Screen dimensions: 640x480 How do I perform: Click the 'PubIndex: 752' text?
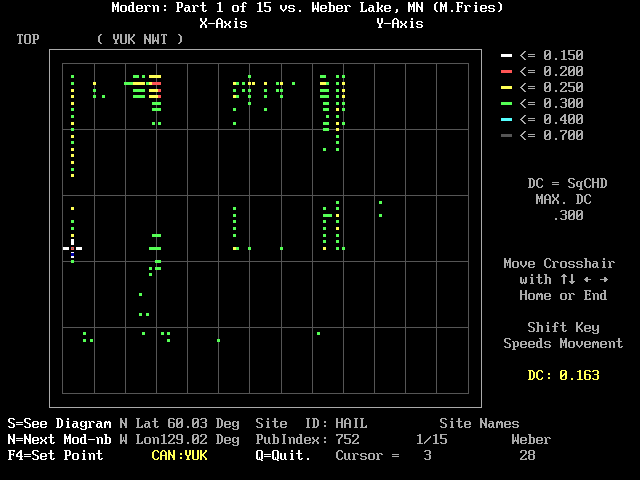coord(307,439)
